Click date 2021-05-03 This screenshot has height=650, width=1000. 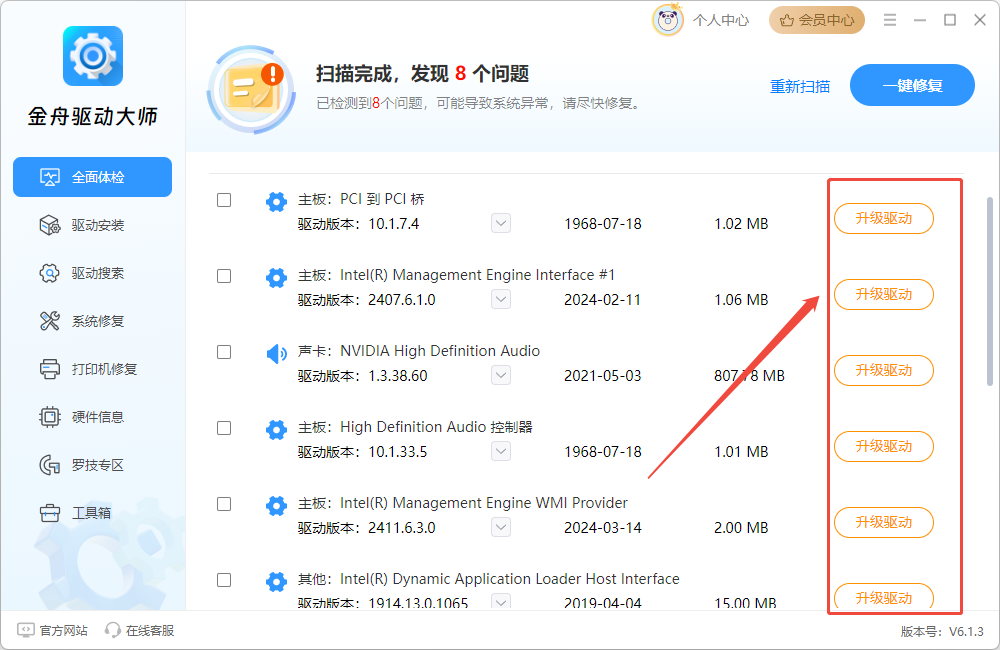click(603, 376)
